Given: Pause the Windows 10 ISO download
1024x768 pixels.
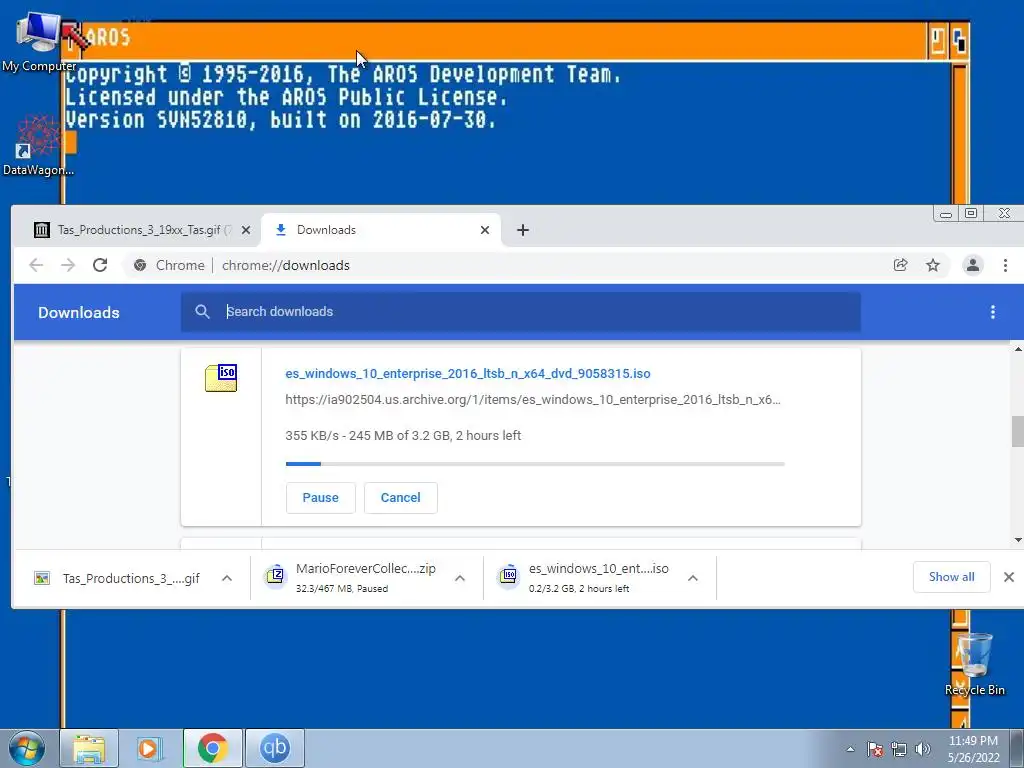Looking at the screenshot, I should pos(321,498).
